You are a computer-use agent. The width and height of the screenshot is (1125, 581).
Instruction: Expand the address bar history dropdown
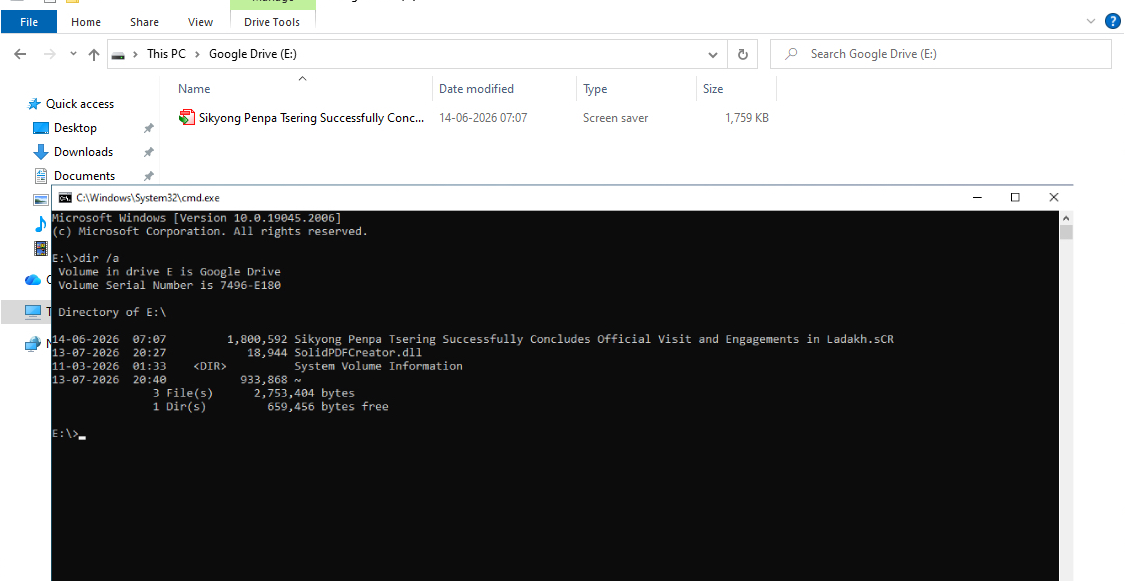point(712,55)
